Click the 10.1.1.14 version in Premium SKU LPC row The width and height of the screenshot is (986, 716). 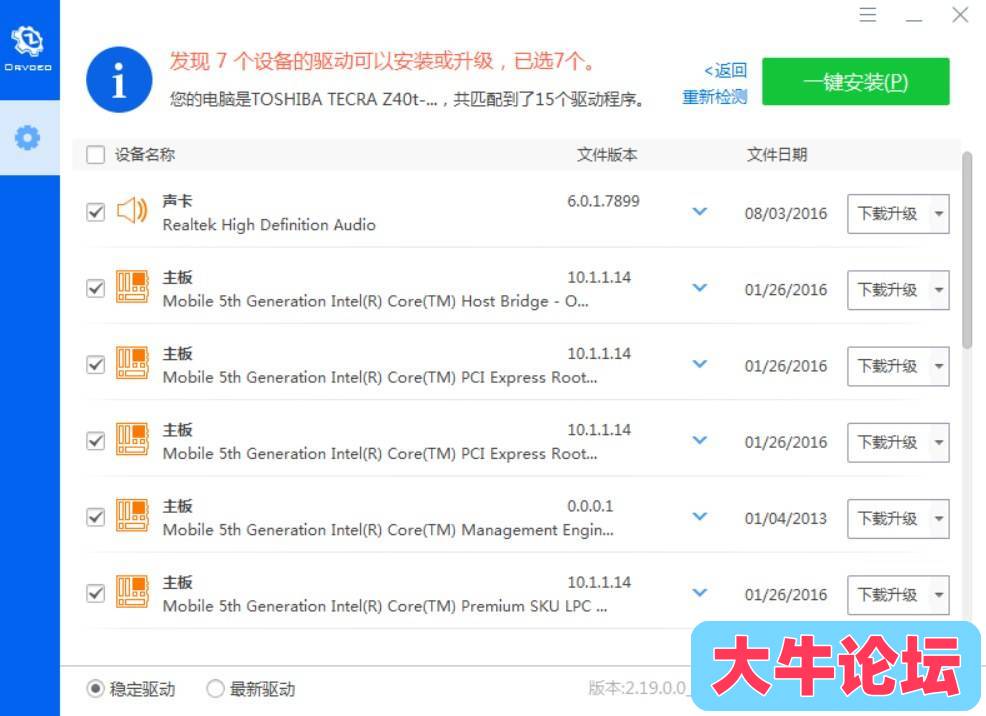(599, 583)
